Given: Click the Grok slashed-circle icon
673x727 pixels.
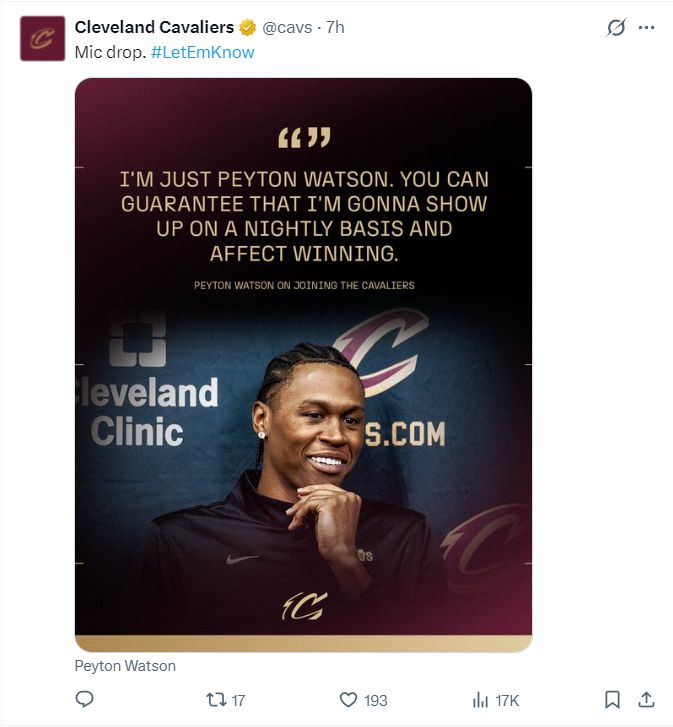Looking at the screenshot, I should pos(616,27).
